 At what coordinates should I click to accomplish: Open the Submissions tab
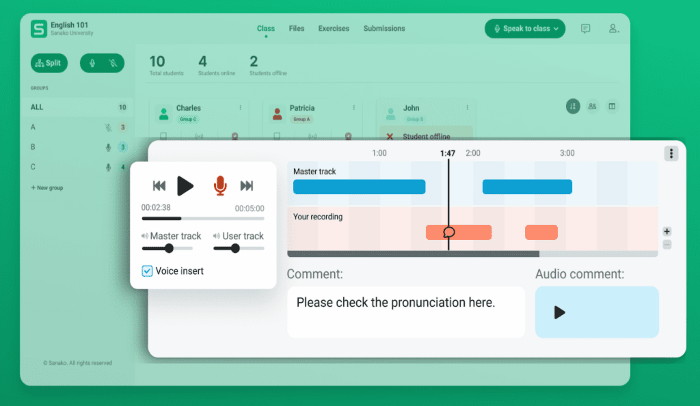[x=384, y=29]
